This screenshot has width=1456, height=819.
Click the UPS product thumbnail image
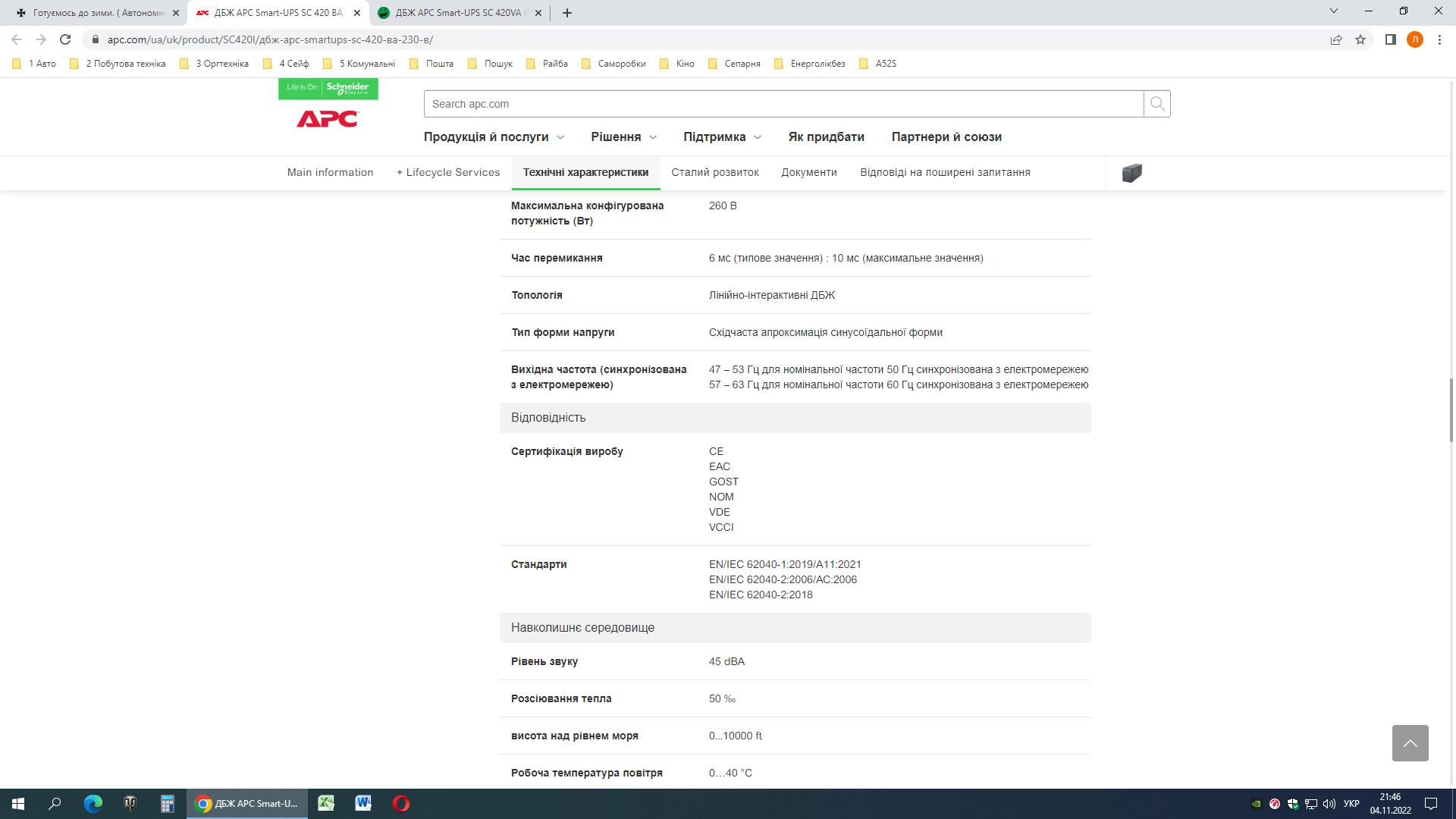point(1131,173)
